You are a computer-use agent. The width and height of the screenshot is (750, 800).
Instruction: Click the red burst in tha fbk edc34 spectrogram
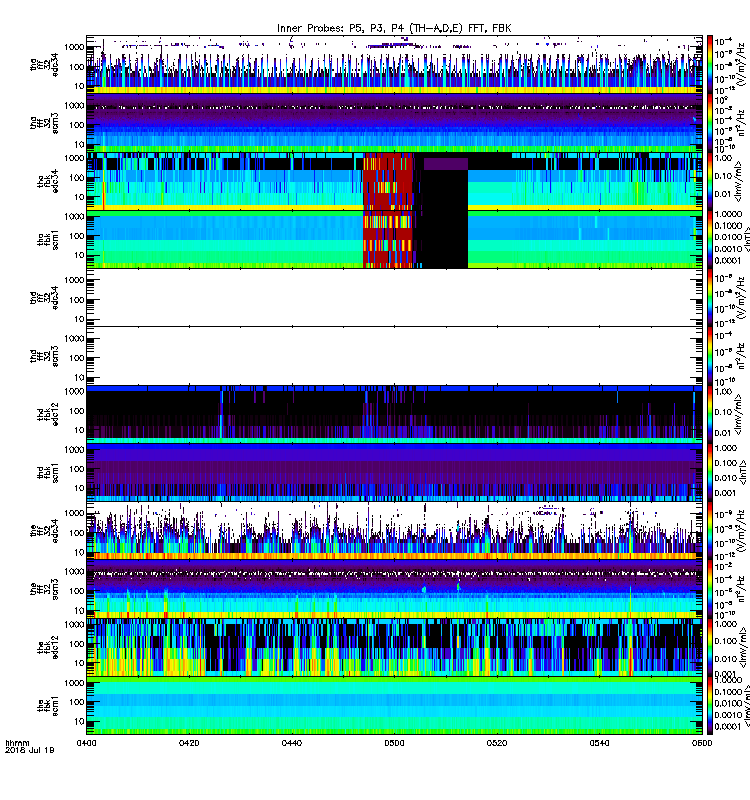(388, 181)
